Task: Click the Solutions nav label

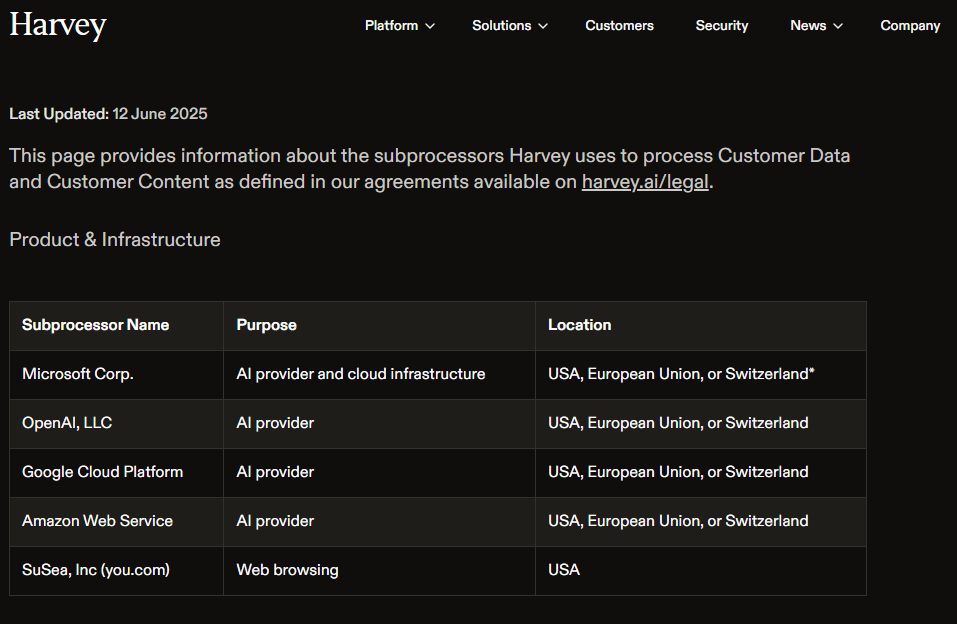Action: (x=502, y=26)
